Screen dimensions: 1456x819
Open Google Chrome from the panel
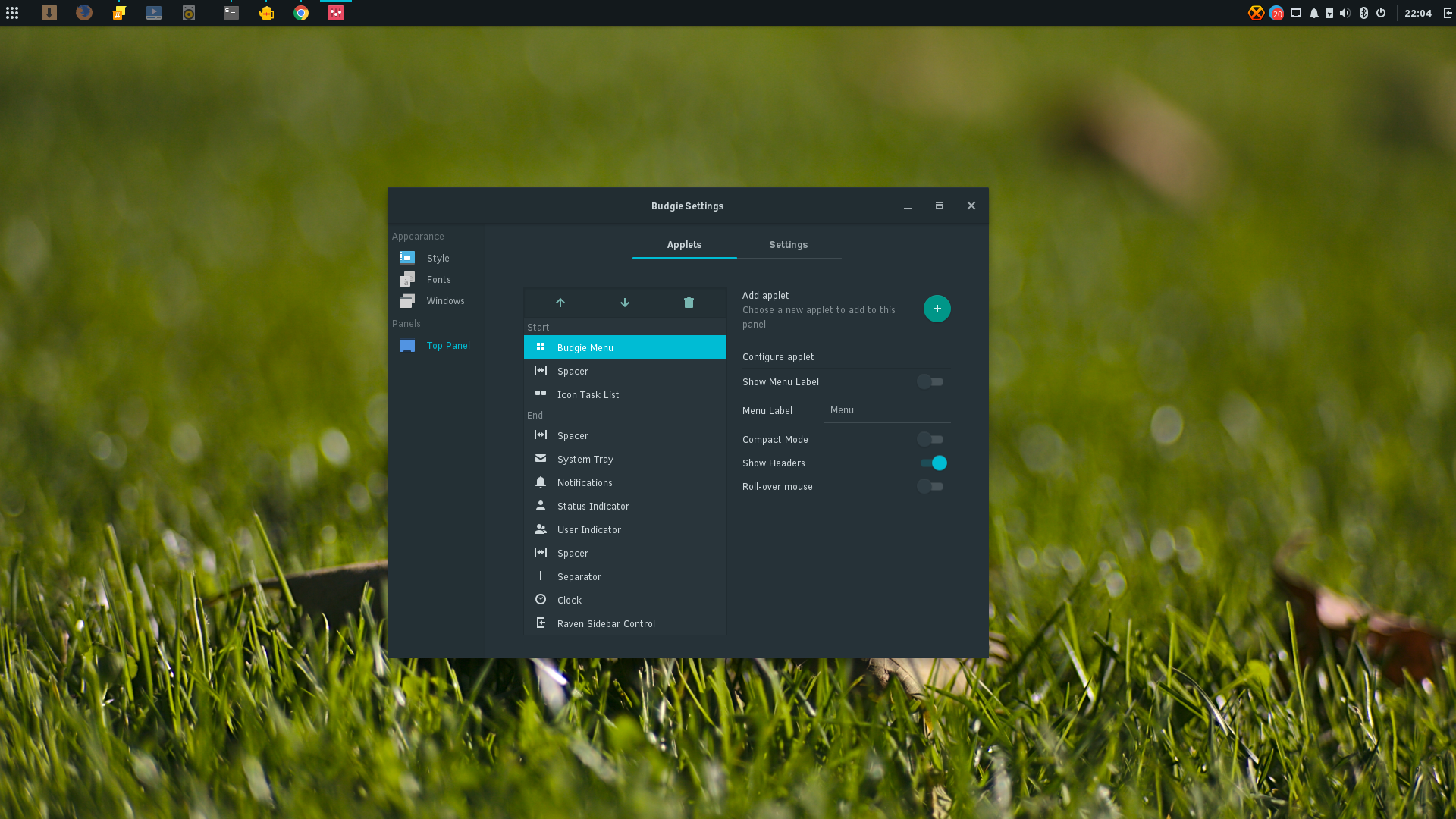click(301, 13)
